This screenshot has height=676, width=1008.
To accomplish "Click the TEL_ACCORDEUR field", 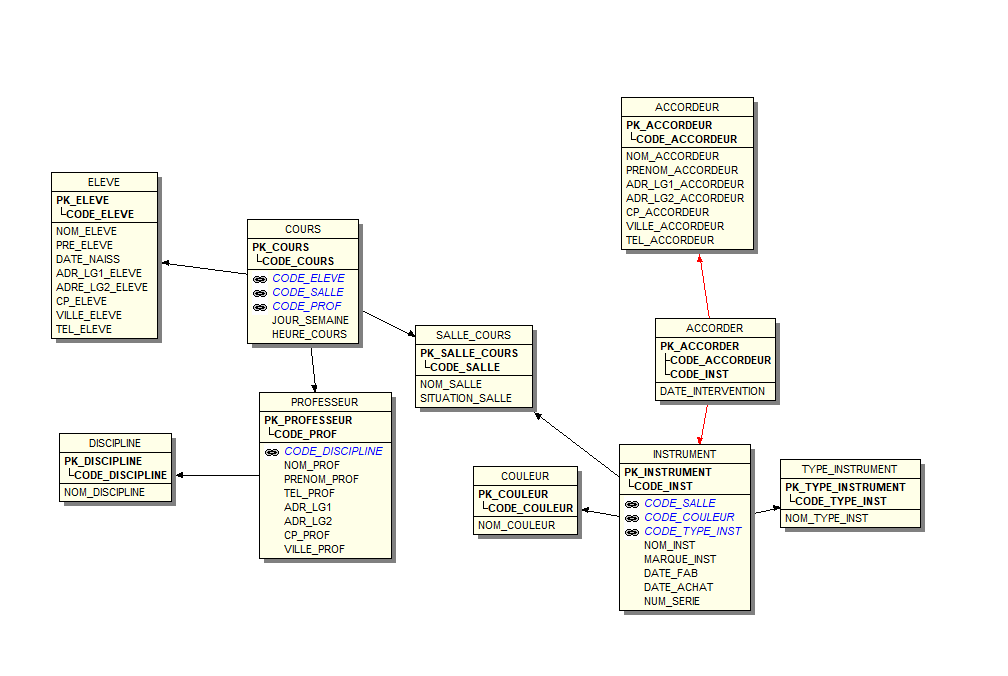I will [x=670, y=240].
